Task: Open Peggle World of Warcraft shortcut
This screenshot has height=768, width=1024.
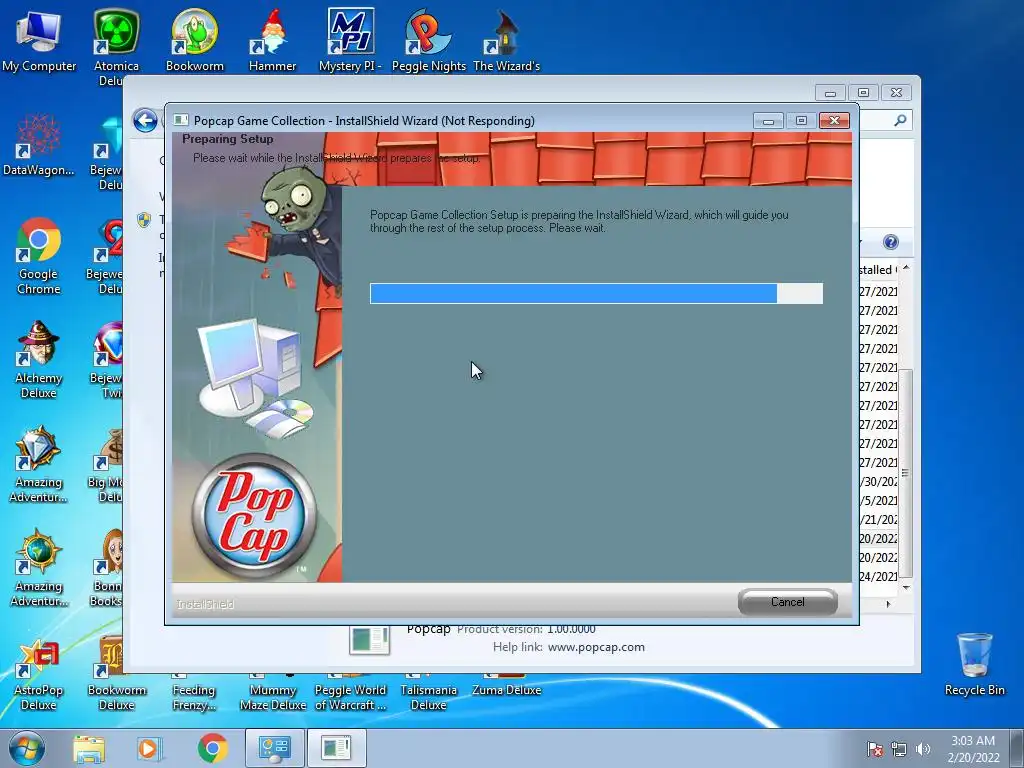Action: tap(351, 694)
